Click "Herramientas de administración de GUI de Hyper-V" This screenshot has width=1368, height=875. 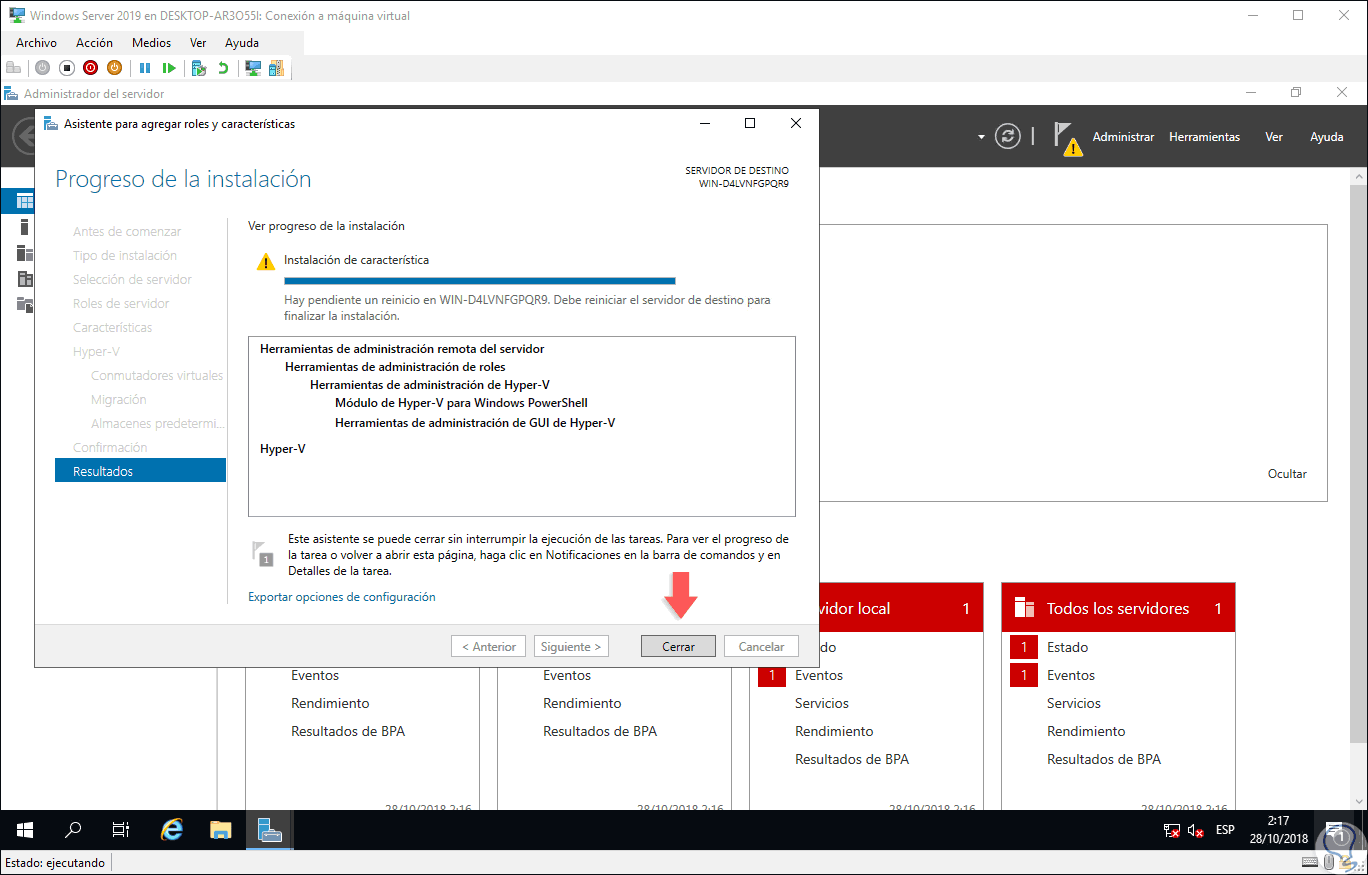tap(475, 423)
